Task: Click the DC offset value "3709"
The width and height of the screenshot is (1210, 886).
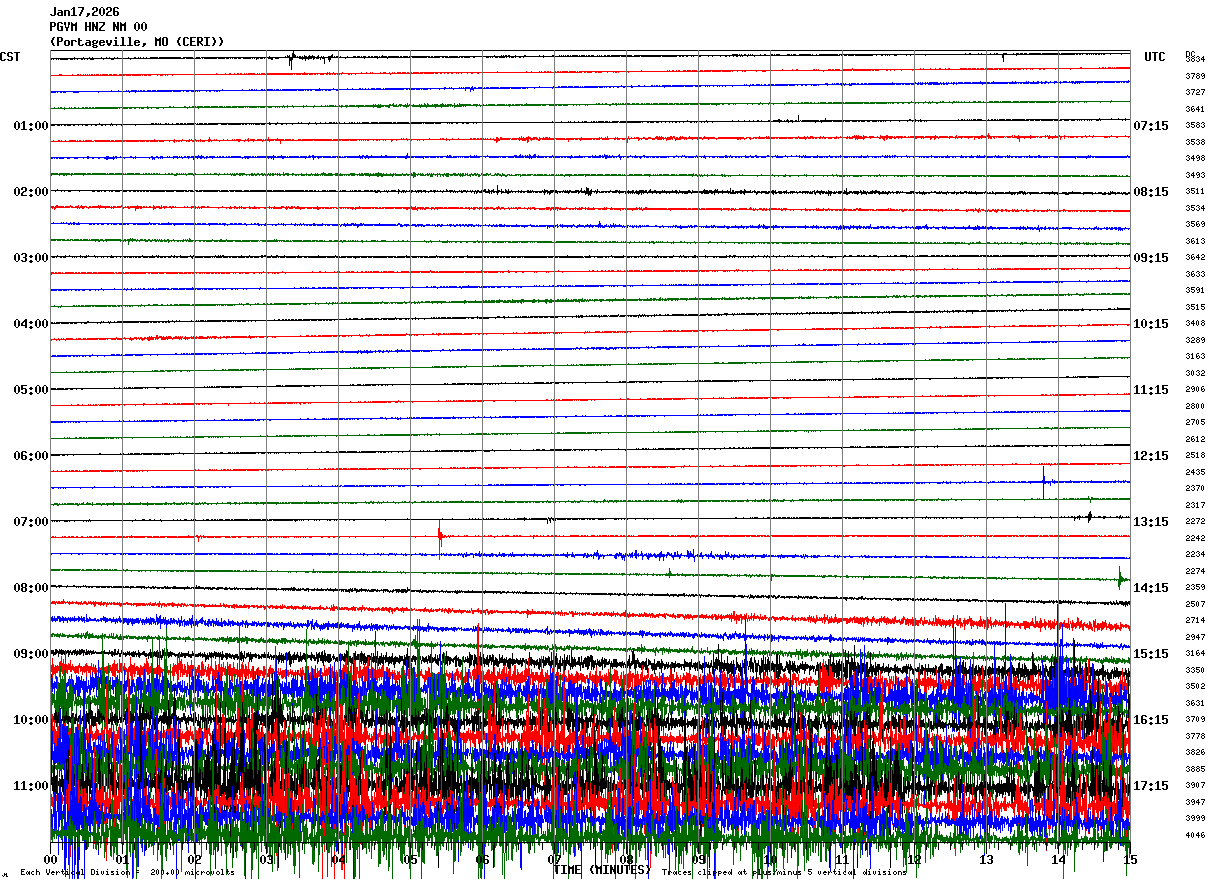Action: coord(1195,719)
